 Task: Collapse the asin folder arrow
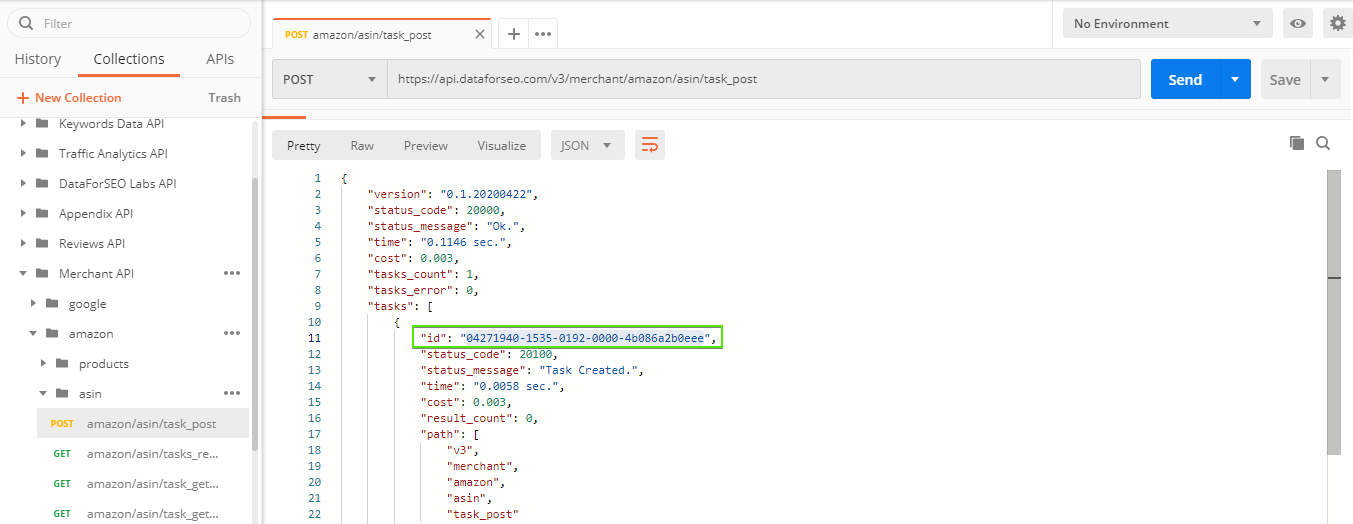pos(43,394)
